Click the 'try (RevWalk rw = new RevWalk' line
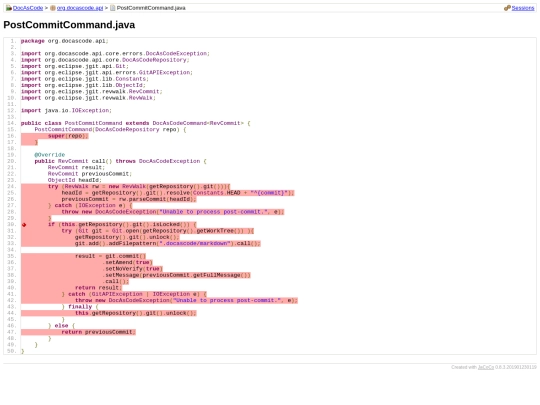The image size is (540, 405). [x=139, y=186]
